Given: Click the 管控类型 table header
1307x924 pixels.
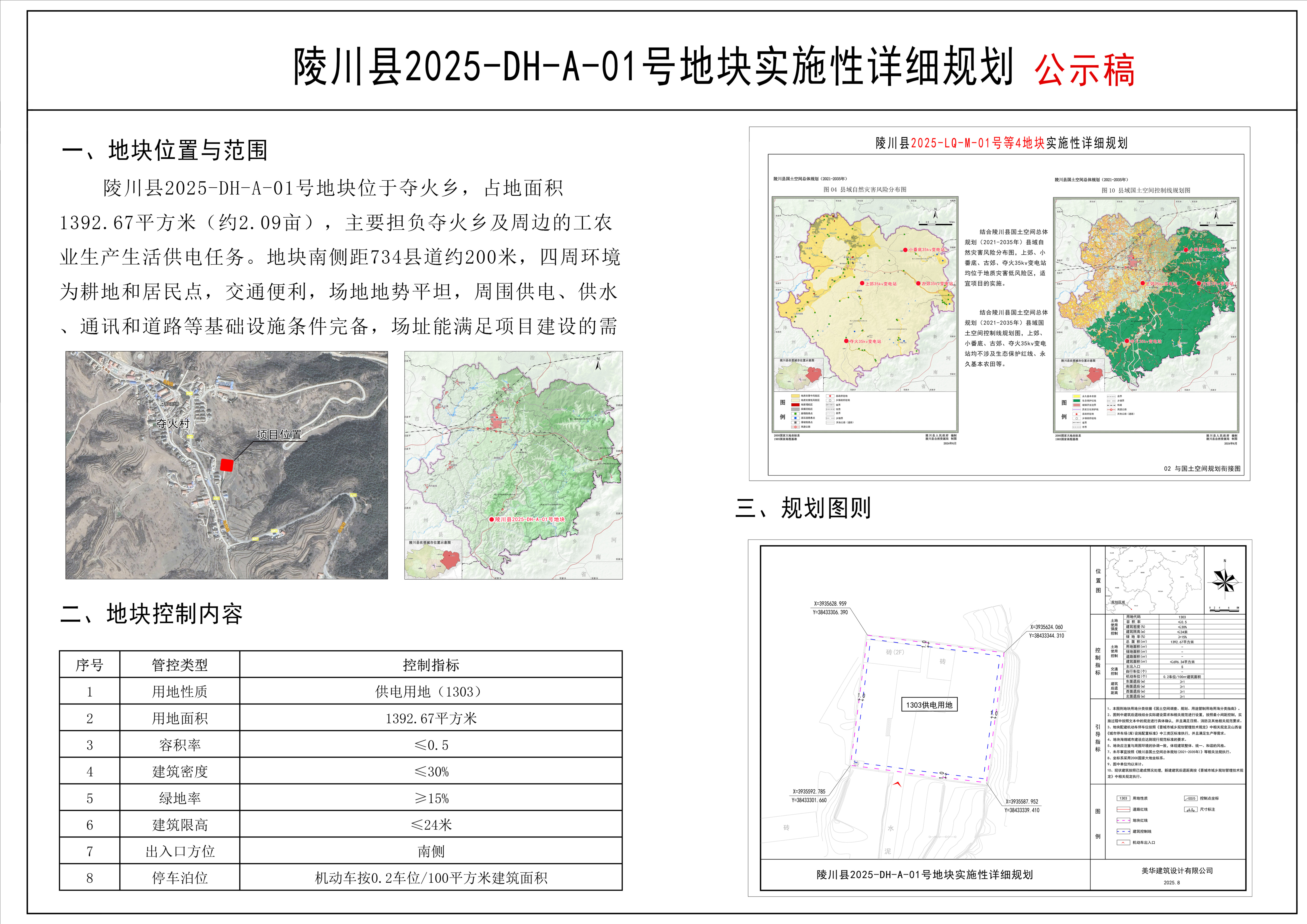Looking at the screenshot, I should pos(180,664).
